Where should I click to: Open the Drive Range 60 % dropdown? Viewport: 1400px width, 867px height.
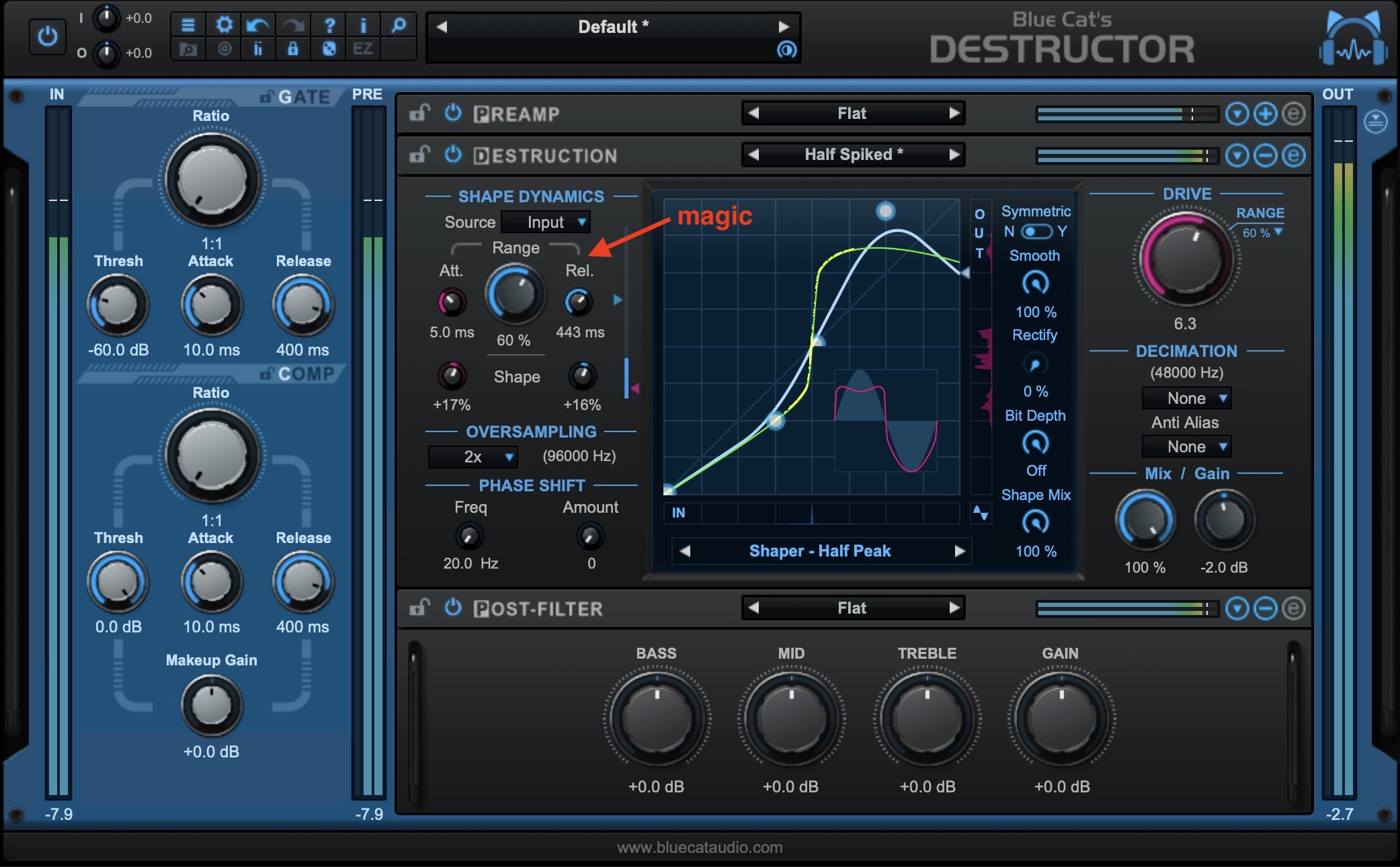pos(1262,233)
